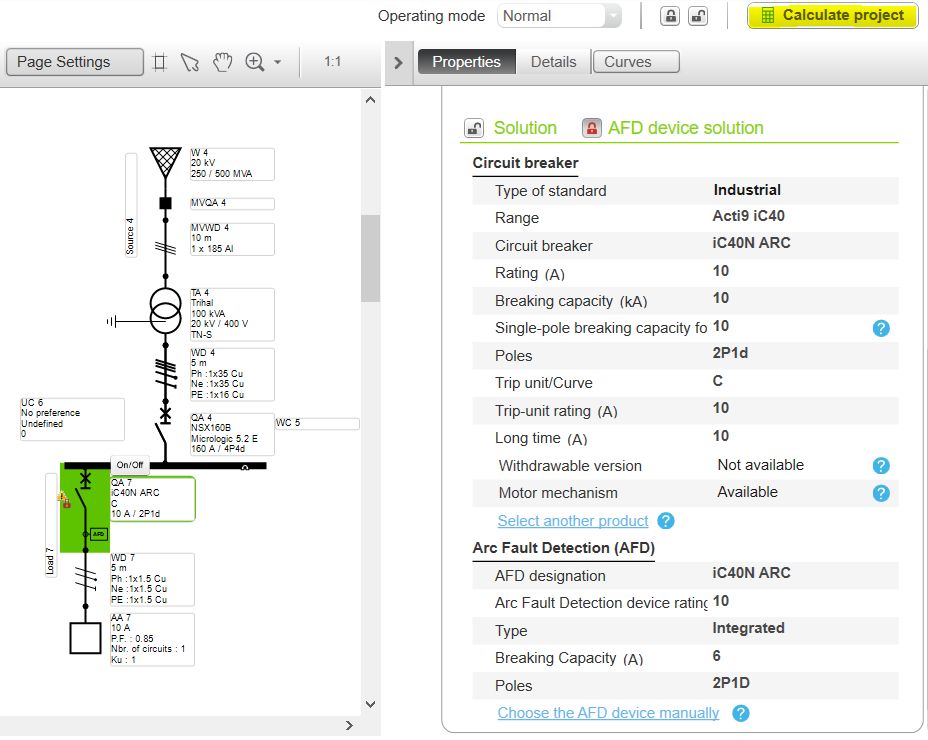This screenshot has width=928, height=740.
Task: Toggle the Solution unlock padlock
Action: click(x=473, y=128)
